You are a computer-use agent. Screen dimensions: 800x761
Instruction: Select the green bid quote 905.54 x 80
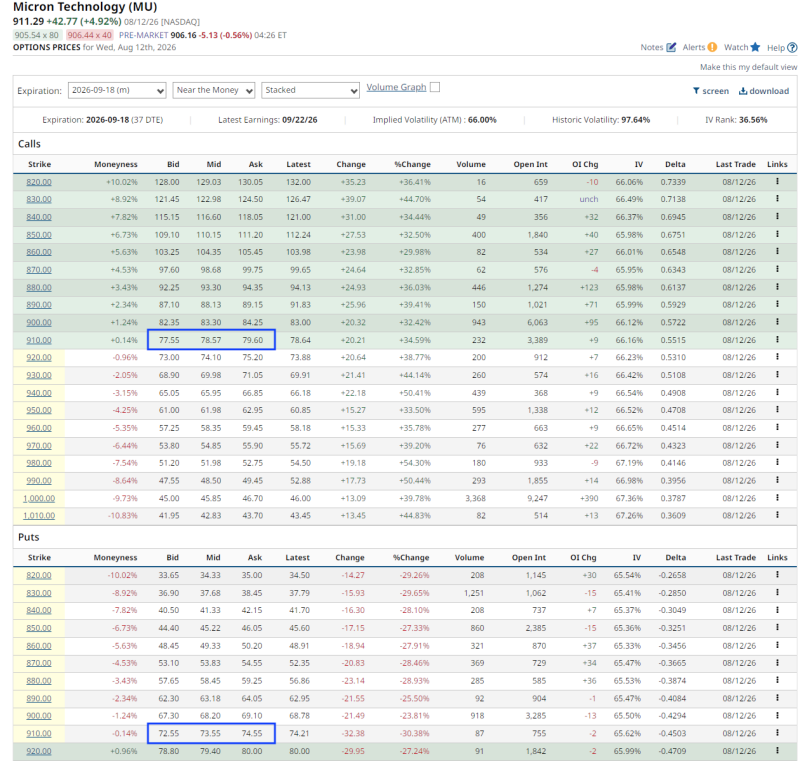point(37,35)
